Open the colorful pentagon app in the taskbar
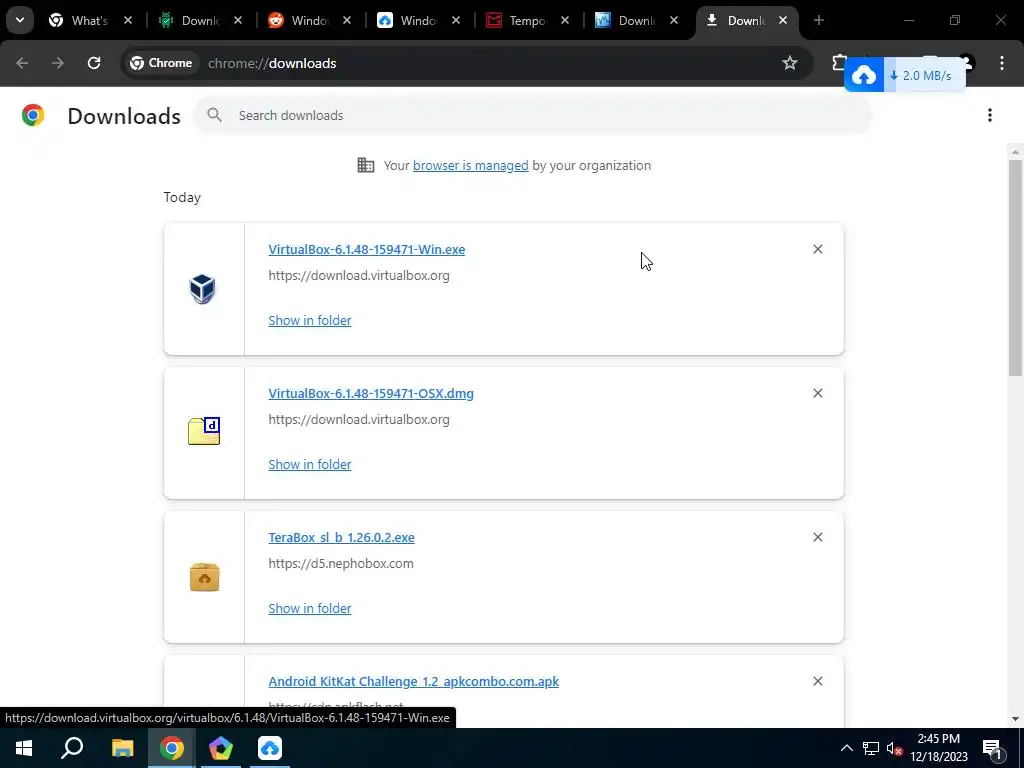The width and height of the screenshot is (1024, 768). click(x=221, y=748)
